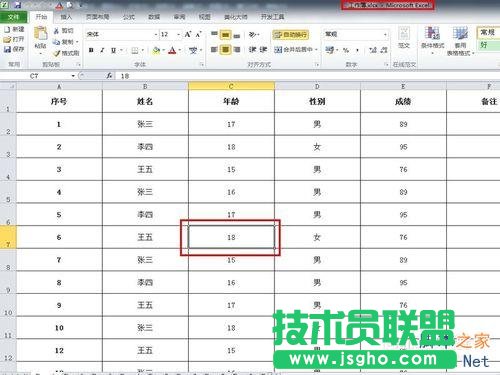Open number format dropdown showing 常规
Image resolution: width=500 pixels, height=375 pixels.
pyautogui.click(x=385, y=34)
